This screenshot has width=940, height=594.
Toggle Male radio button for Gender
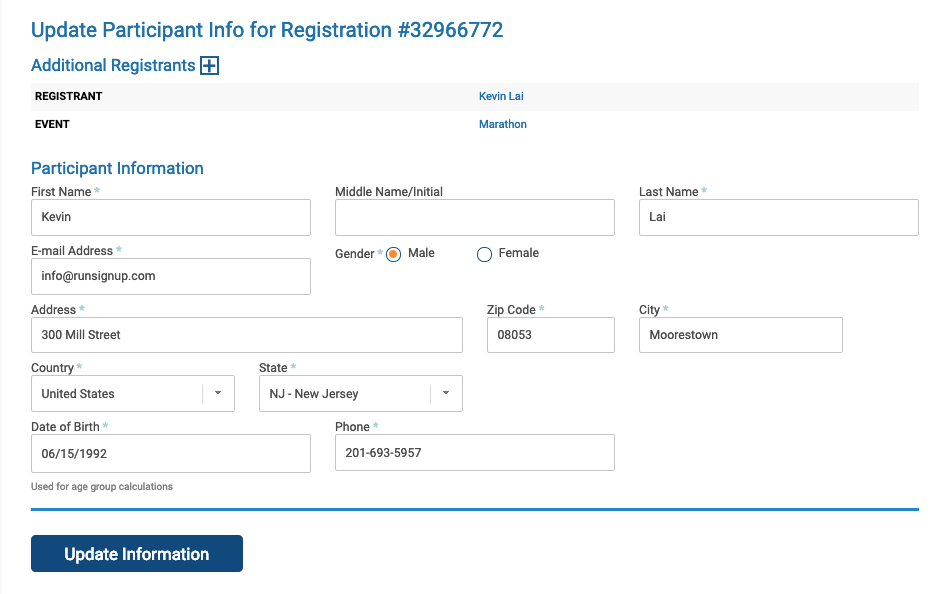[x=393, y=254]
